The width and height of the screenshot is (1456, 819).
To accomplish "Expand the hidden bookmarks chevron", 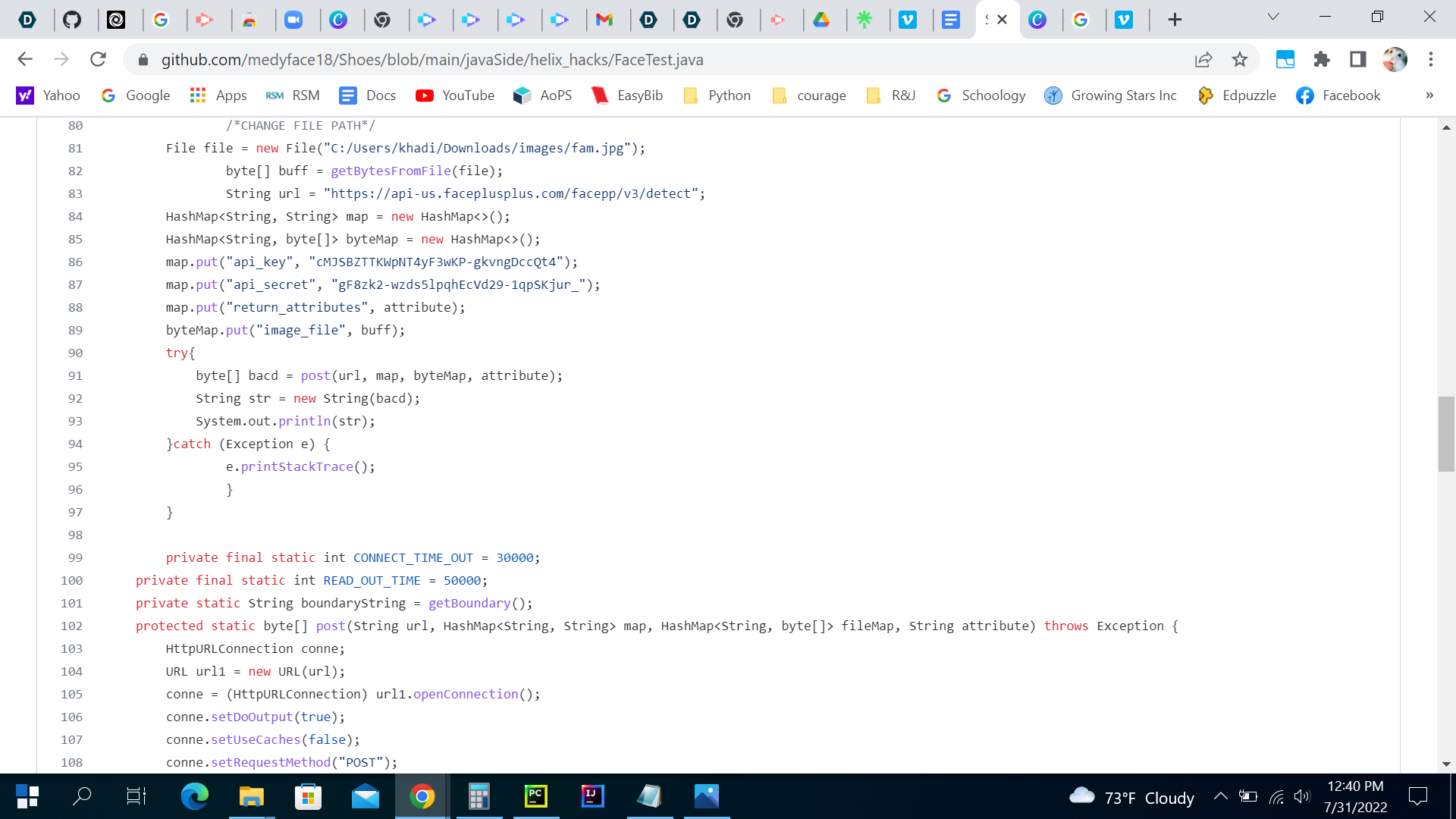I will click(1429, 96).
